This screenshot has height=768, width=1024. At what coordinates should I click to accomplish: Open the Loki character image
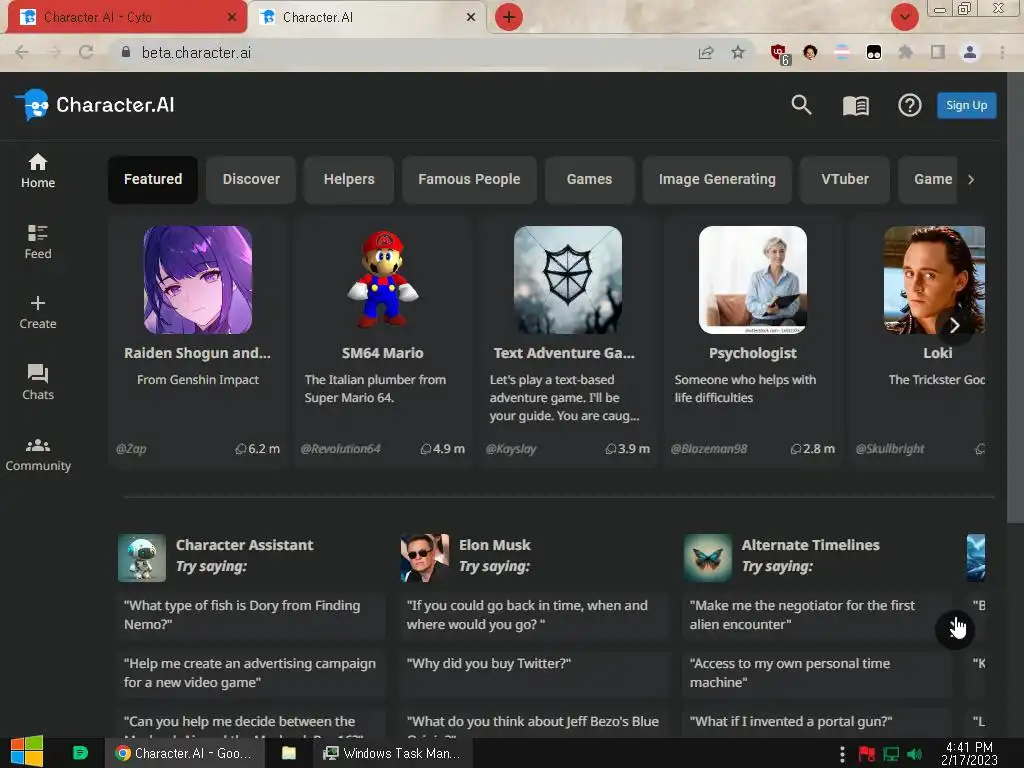(x=934, y=280)
